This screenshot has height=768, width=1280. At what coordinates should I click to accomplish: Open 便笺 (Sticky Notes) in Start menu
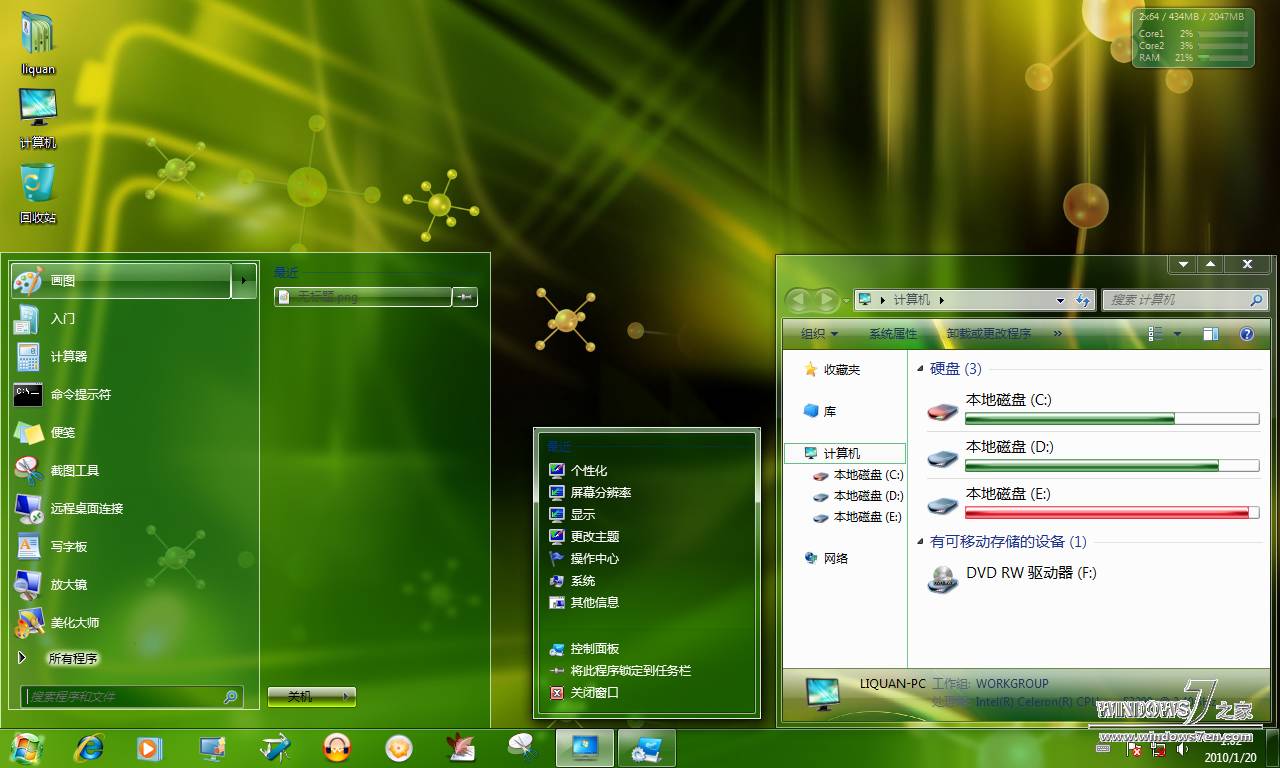135,433
